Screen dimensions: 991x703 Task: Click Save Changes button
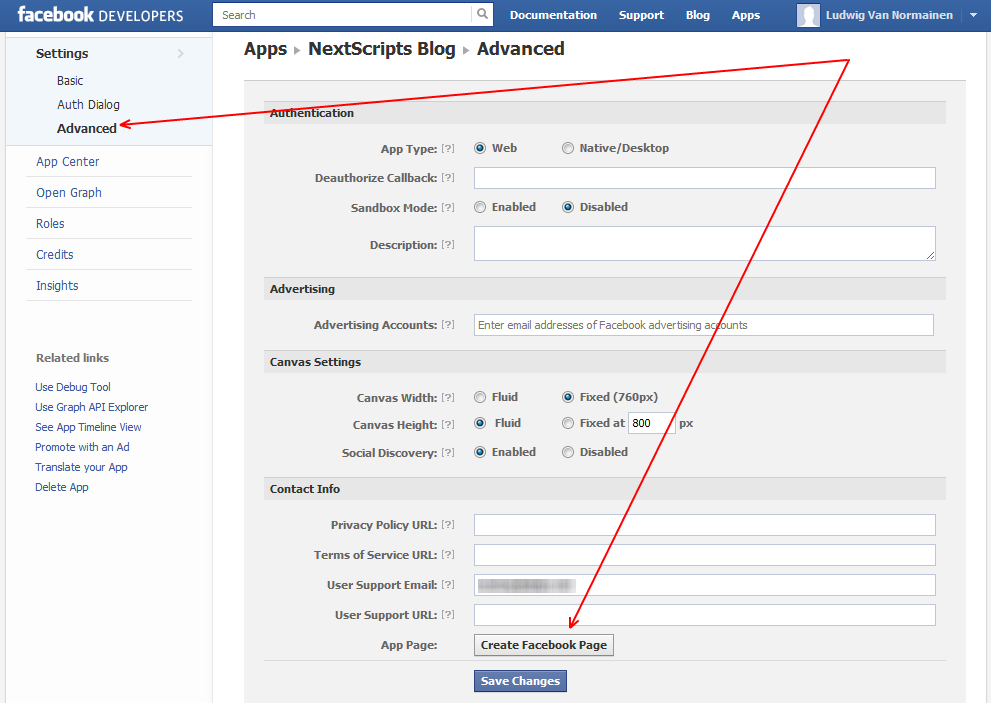pyautogui.click(x=520, y=681)
